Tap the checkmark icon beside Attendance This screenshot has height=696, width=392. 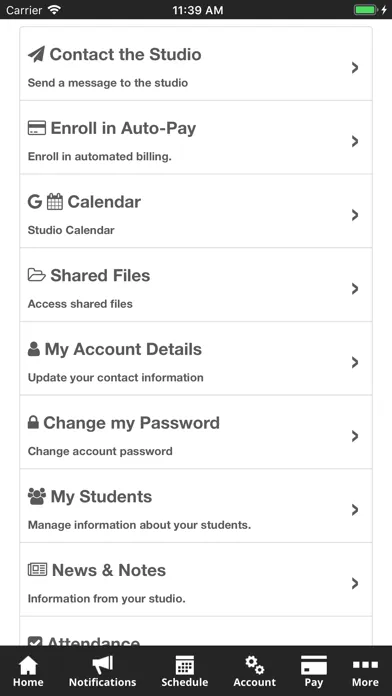point(35,641)
